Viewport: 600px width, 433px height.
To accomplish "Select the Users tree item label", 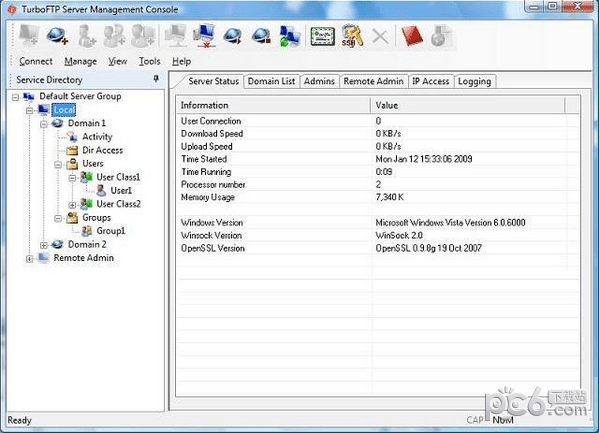I will pyautogui.click(x=93, y=164).
